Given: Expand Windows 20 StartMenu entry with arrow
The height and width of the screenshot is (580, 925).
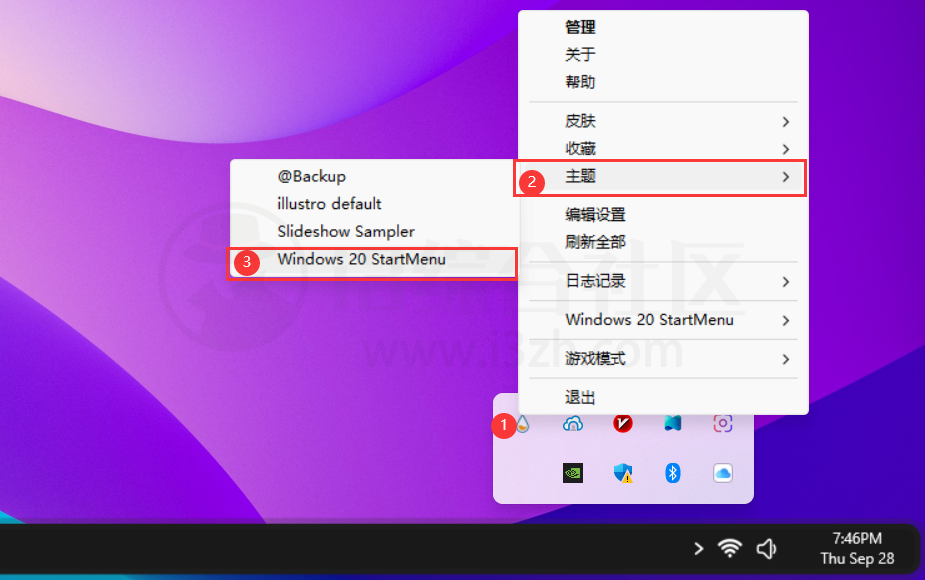Looking at the screenshot, I should pos(663,320).
